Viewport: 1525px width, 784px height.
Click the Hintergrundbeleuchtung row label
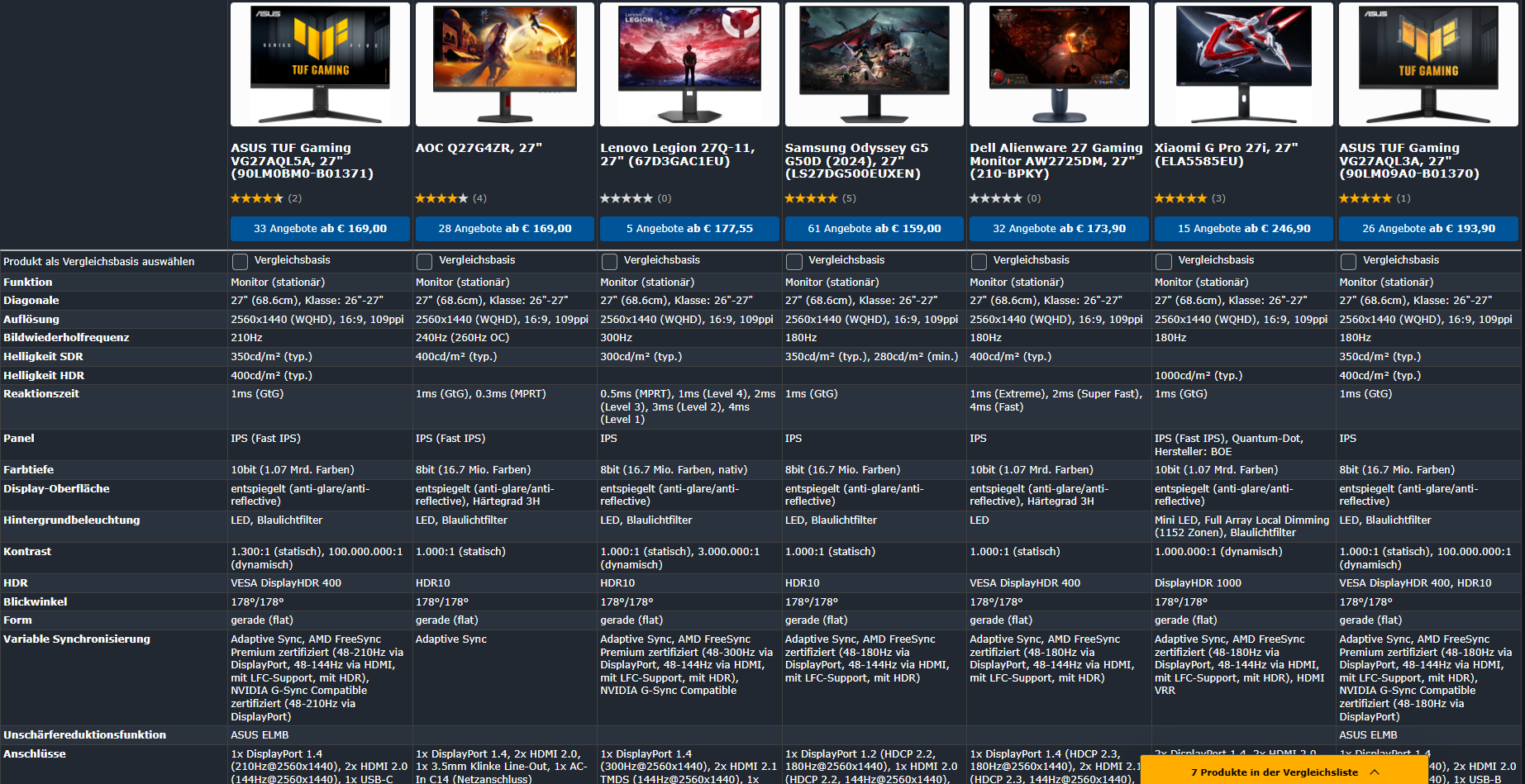pos(72,520)
